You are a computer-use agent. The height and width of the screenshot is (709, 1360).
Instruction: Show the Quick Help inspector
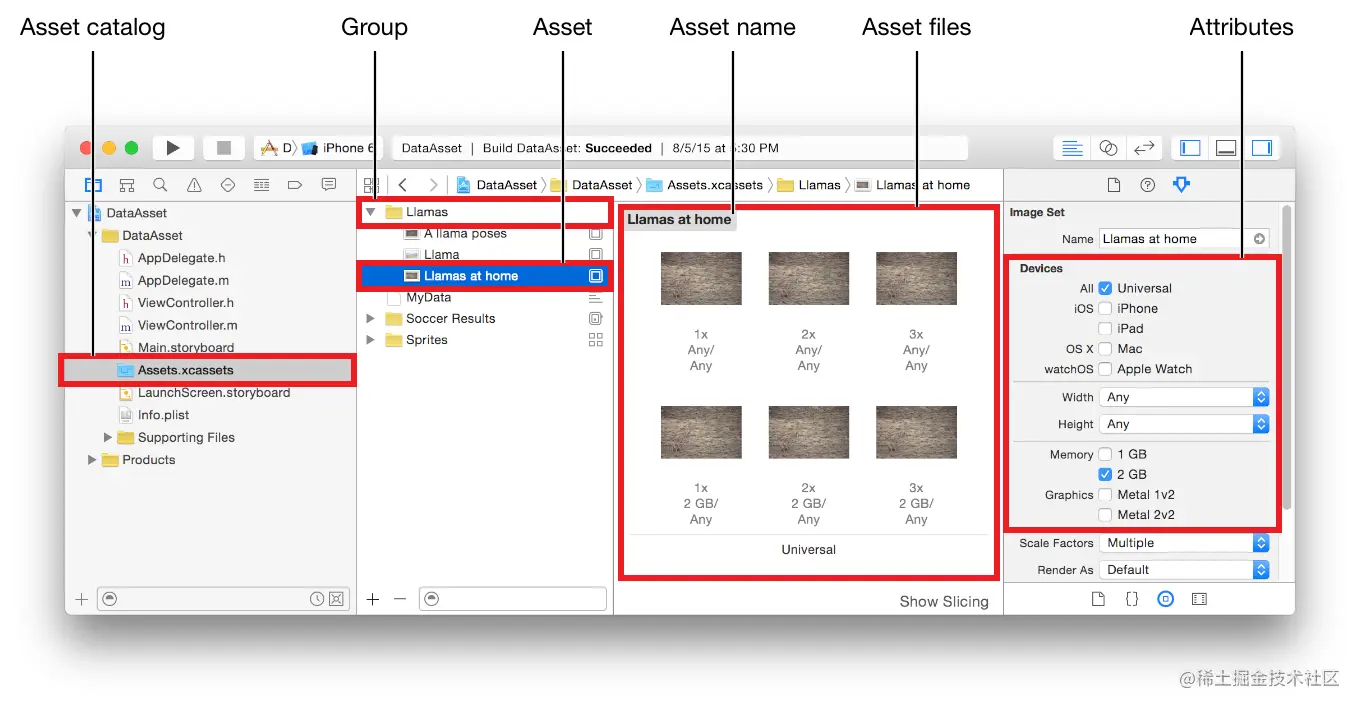(1148, 185)
